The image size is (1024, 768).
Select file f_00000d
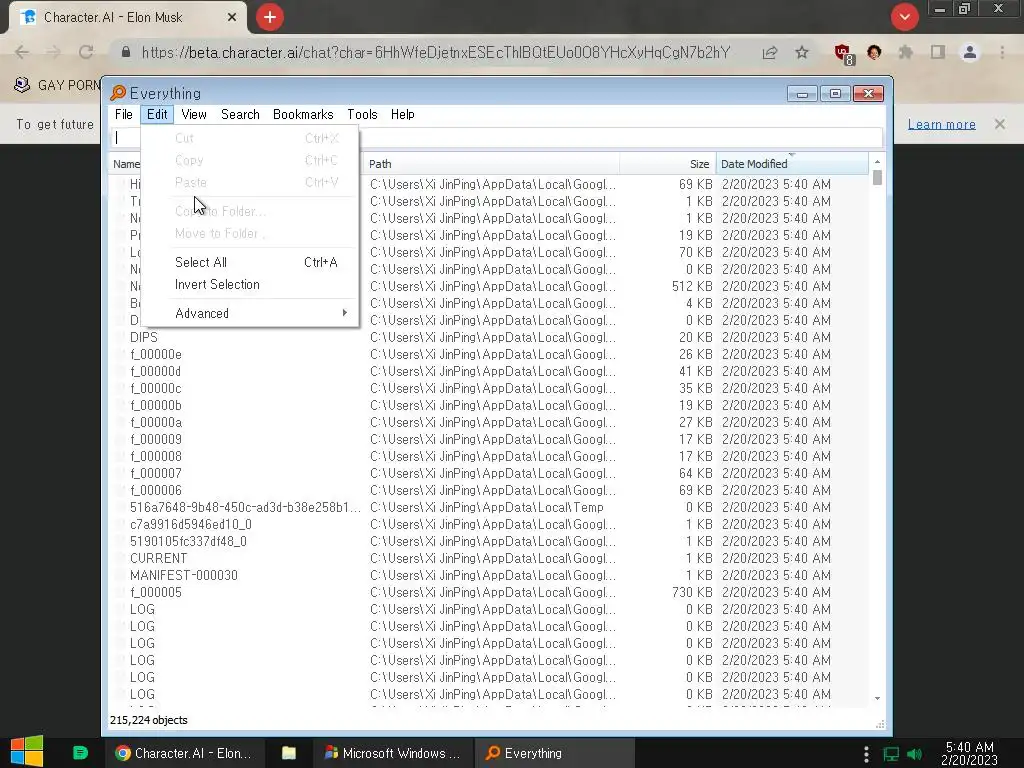[155, 372]
